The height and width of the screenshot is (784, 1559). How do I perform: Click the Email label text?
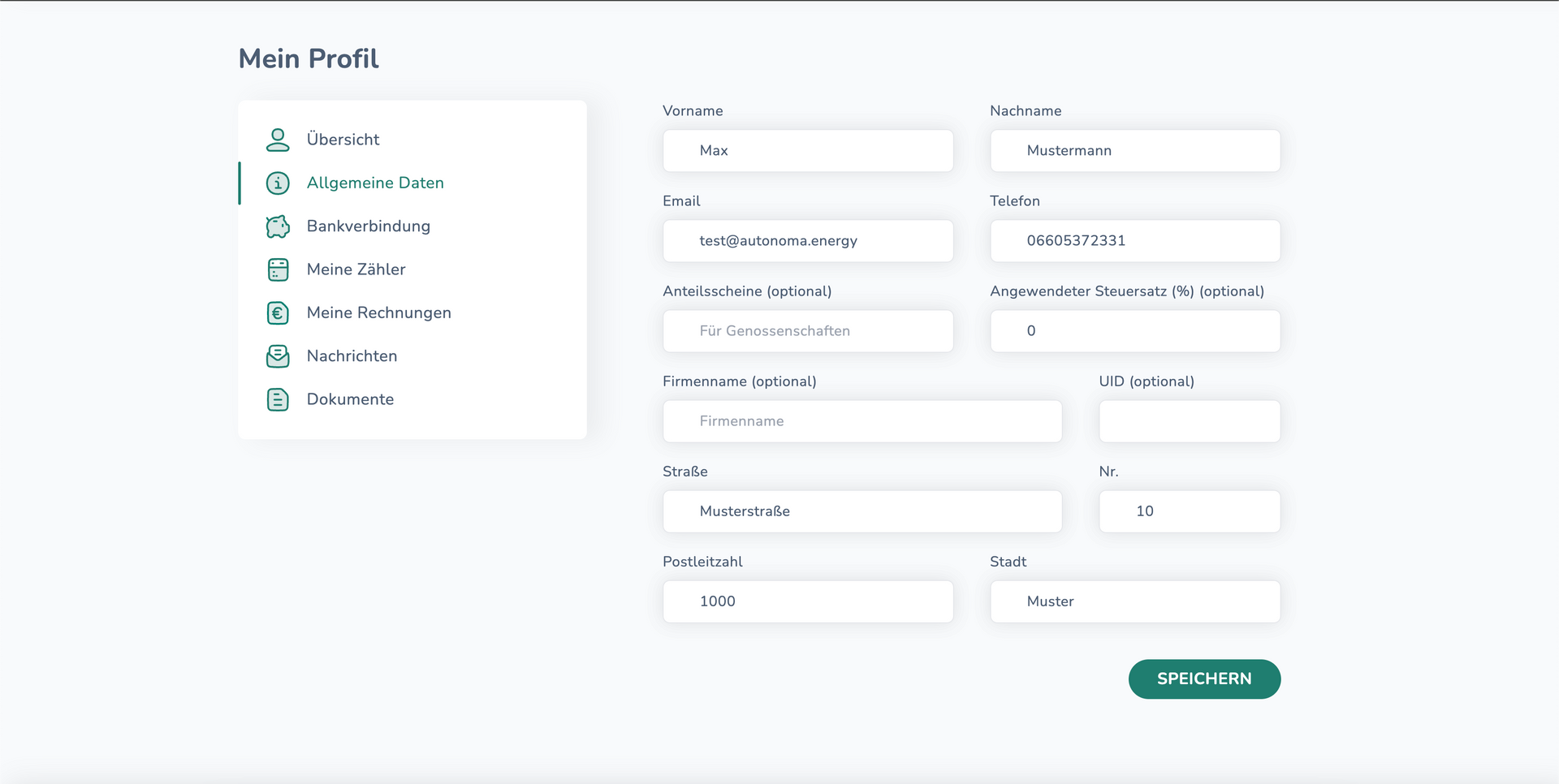click(681, 200)
